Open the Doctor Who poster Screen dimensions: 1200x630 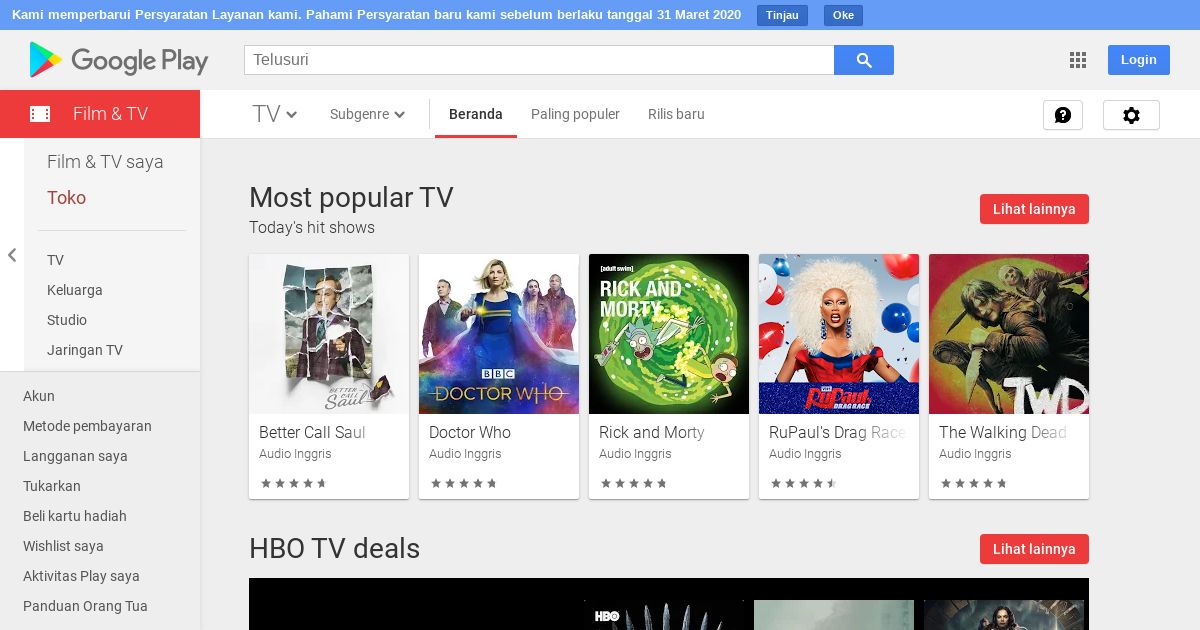click(499, 334)
